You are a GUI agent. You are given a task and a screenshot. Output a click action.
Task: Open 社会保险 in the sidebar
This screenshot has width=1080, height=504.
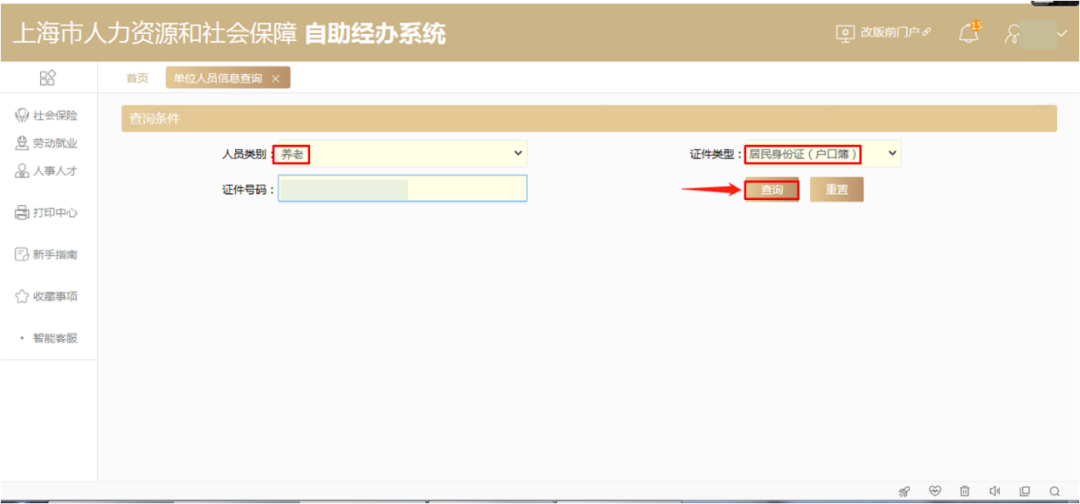[47, 116]
